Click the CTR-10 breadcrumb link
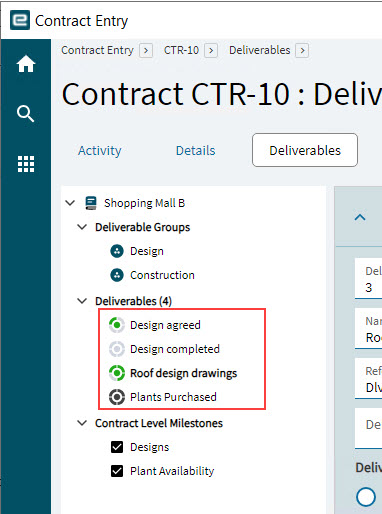Viewport: 382px width, 514px height. pos(181,50)
